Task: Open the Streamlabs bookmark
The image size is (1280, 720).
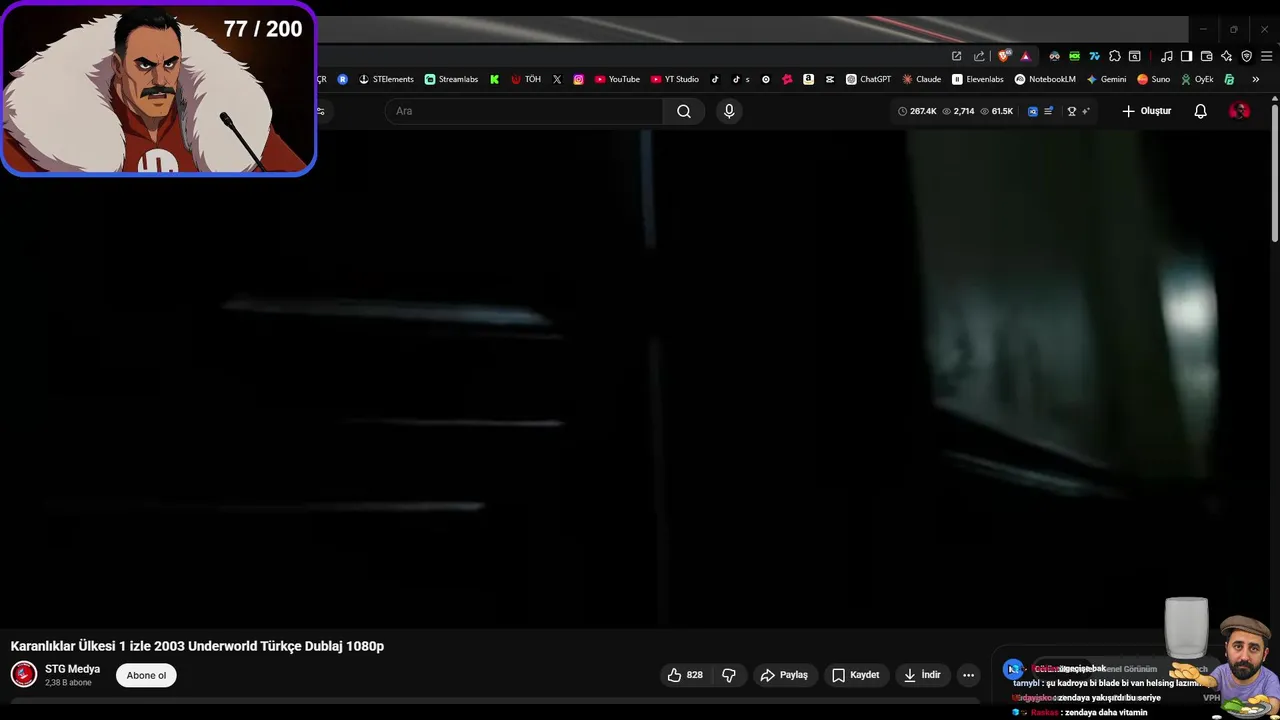Action: coord(451,79)
